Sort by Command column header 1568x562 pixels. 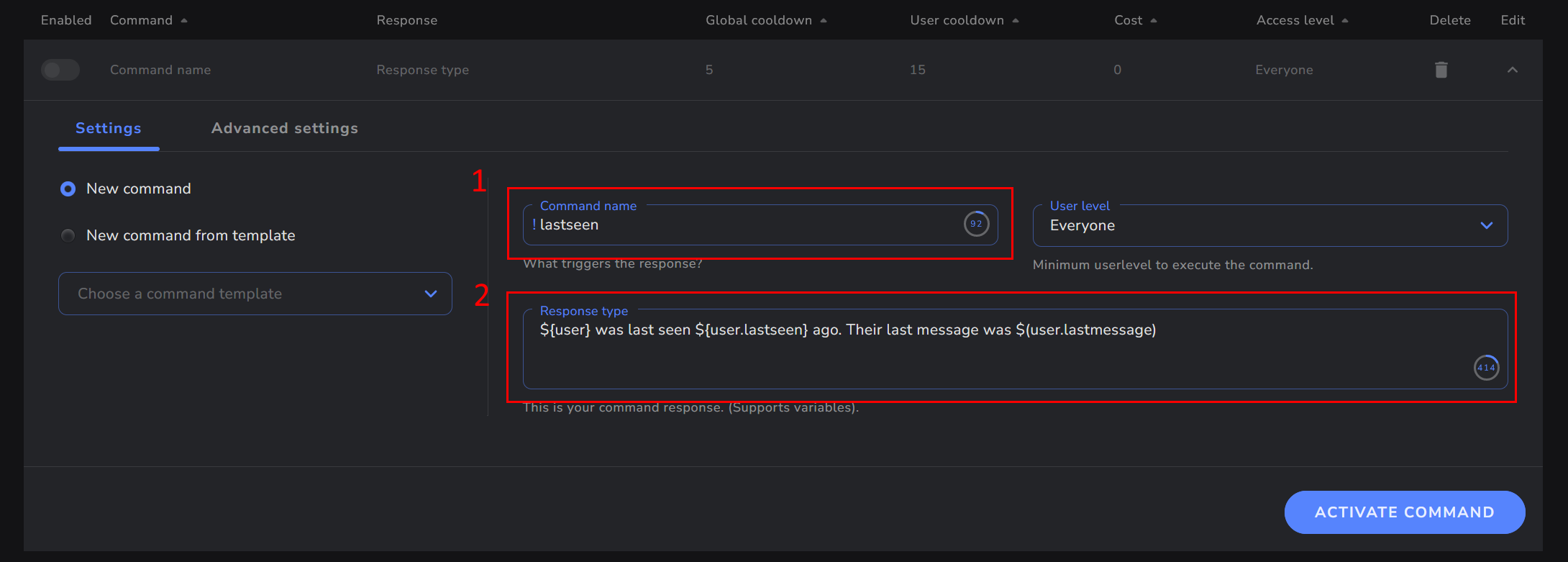tap(142, 20)
